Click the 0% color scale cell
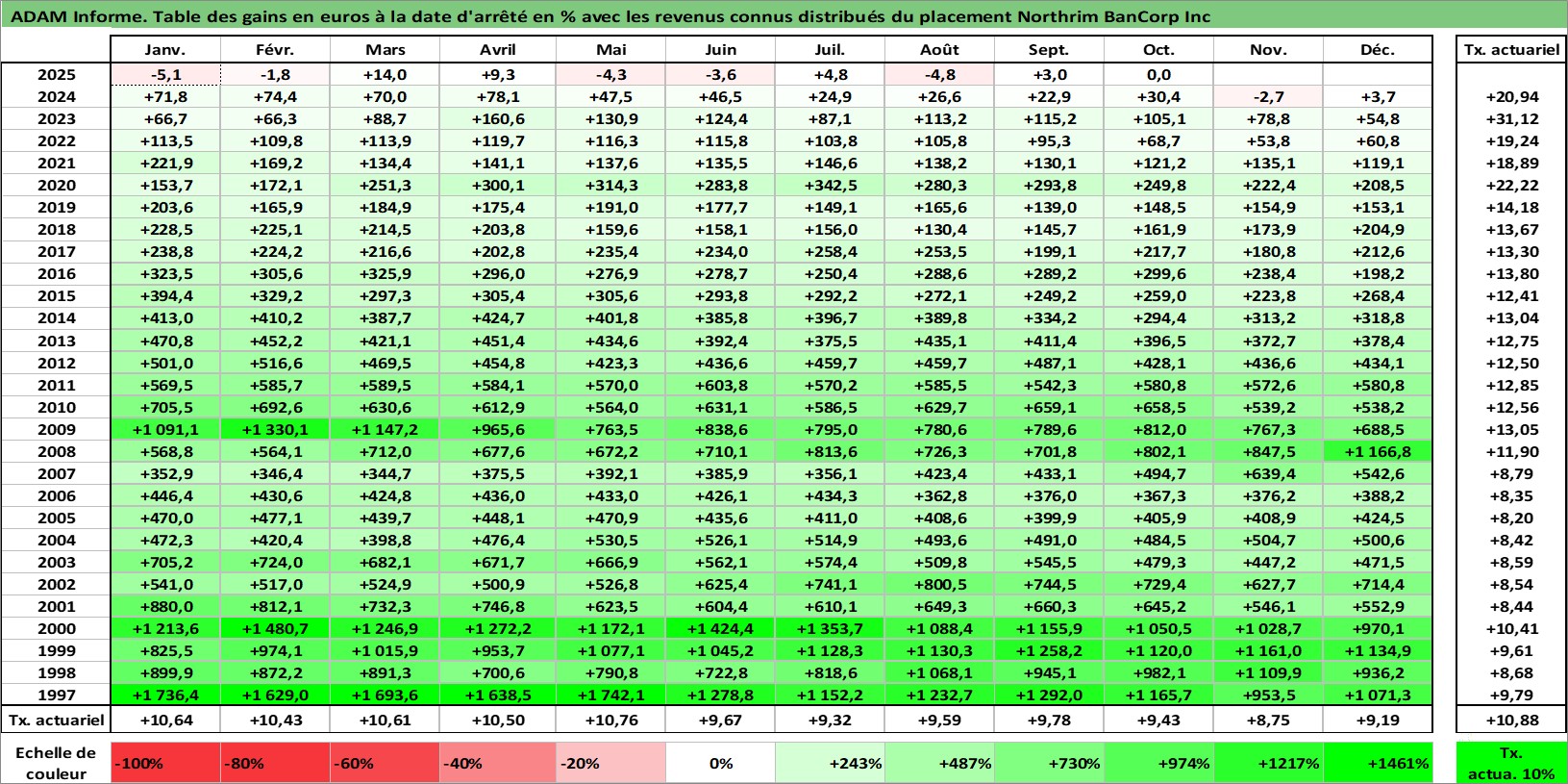This screenshot has width=1568, height=784. pos(720,763)
